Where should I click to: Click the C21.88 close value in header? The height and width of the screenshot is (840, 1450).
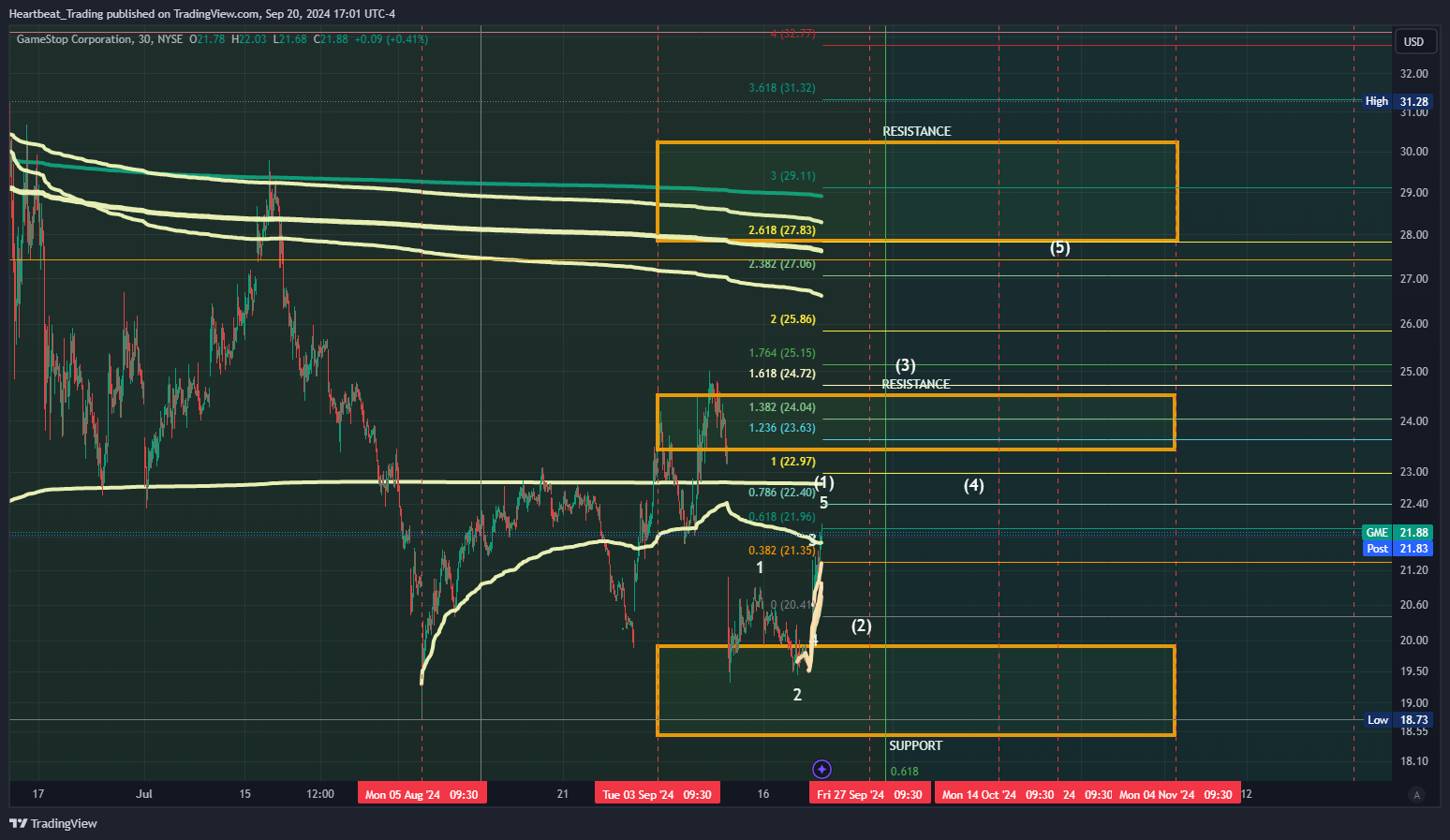tap(331, 39)
